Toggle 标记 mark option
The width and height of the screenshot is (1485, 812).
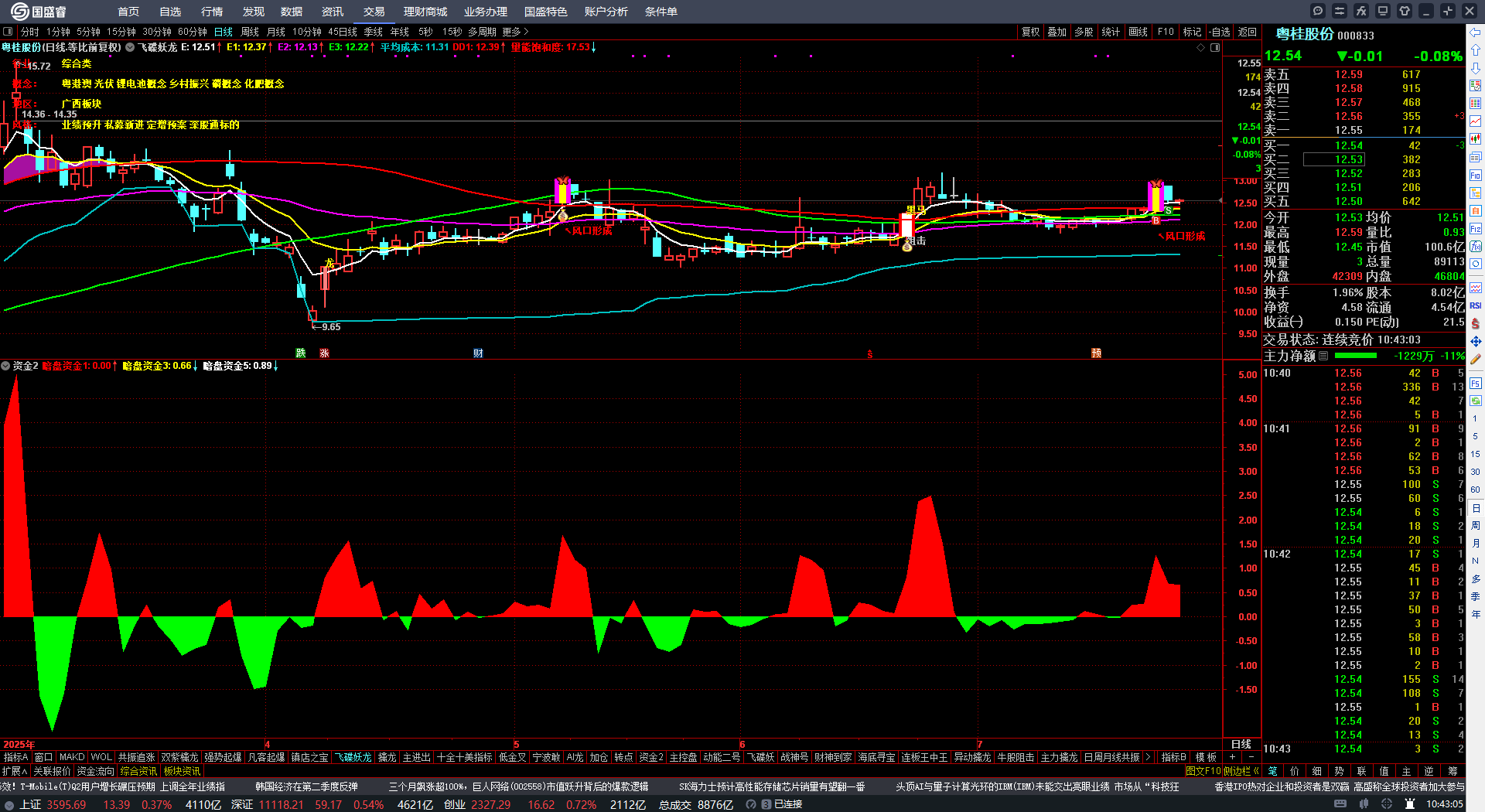(1192, 32)
